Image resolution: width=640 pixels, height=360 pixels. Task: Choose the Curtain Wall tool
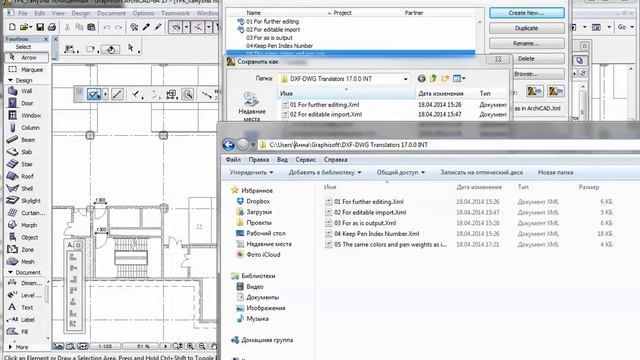(26, 213)
